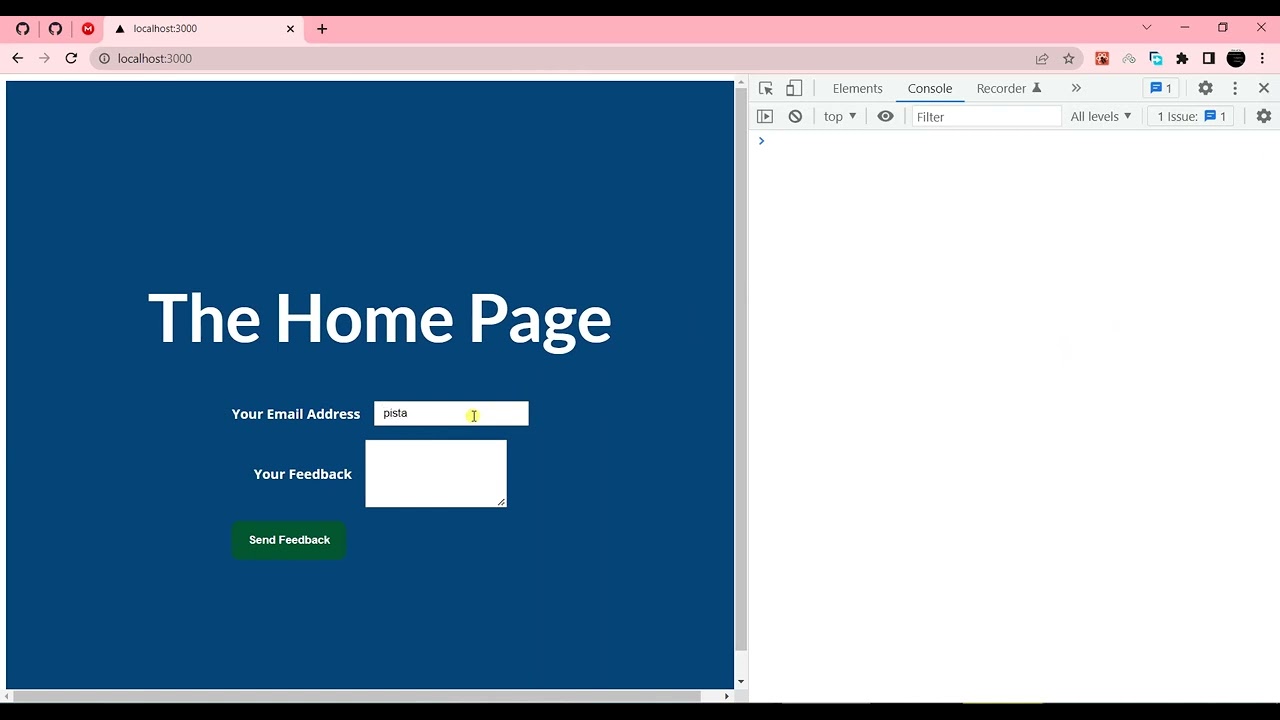This screenshot has height=720, width=1280.
Task: Reload the current page
Action: tap(71, 58)
